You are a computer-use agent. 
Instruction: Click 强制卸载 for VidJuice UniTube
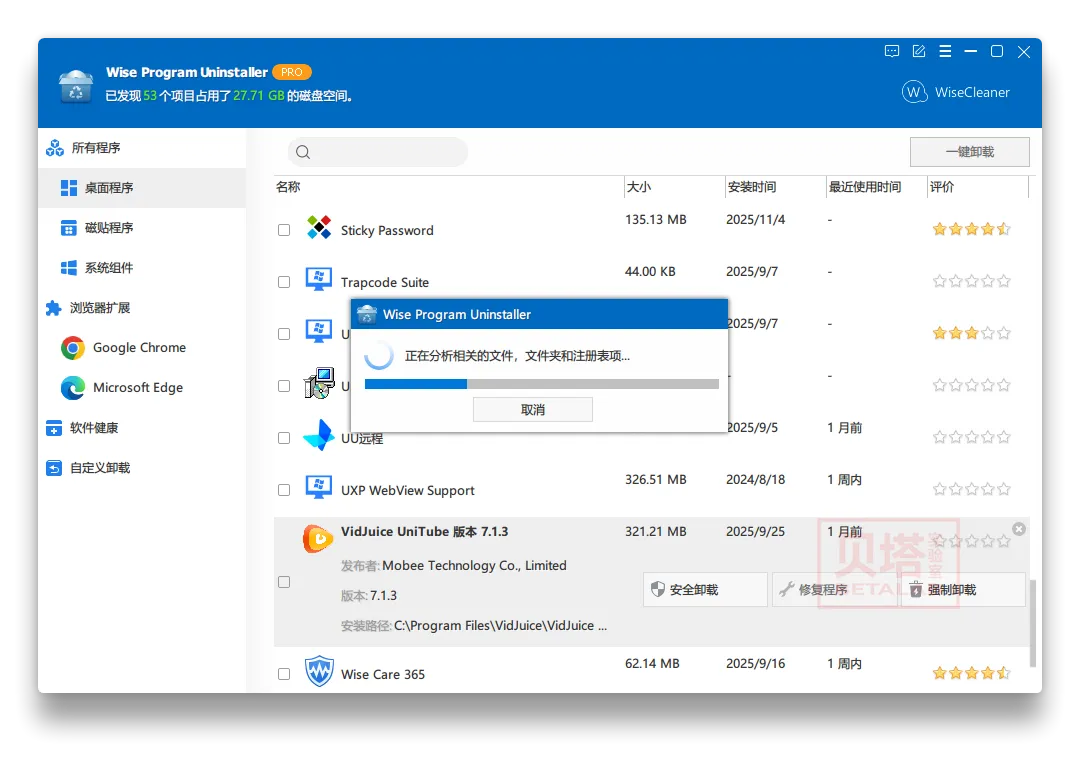963,590
